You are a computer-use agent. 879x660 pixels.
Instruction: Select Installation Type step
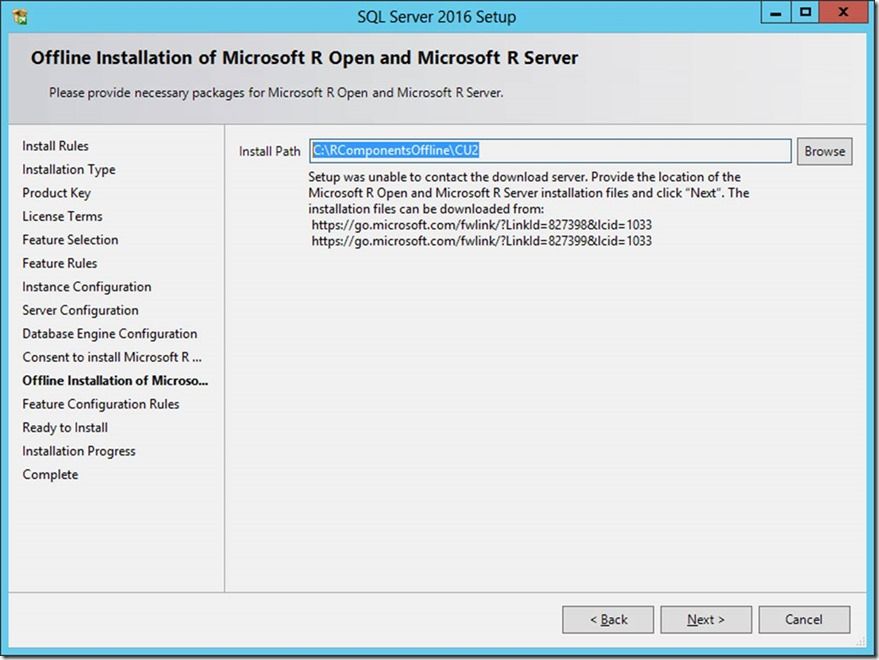[69, 169]
